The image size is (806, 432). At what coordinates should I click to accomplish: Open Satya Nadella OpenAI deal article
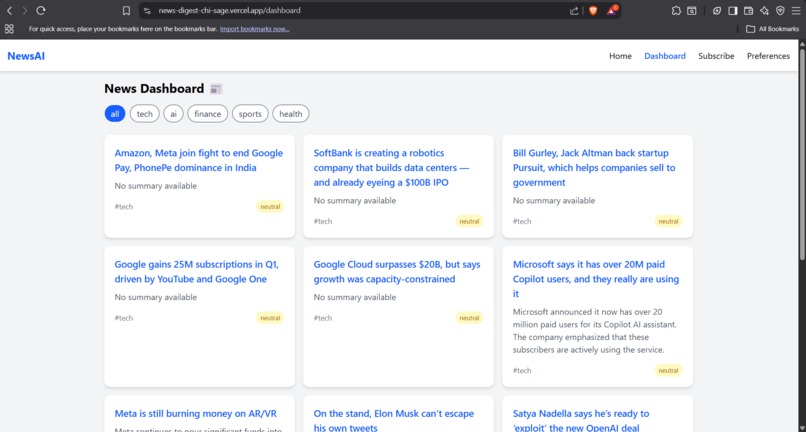[581, 420]
